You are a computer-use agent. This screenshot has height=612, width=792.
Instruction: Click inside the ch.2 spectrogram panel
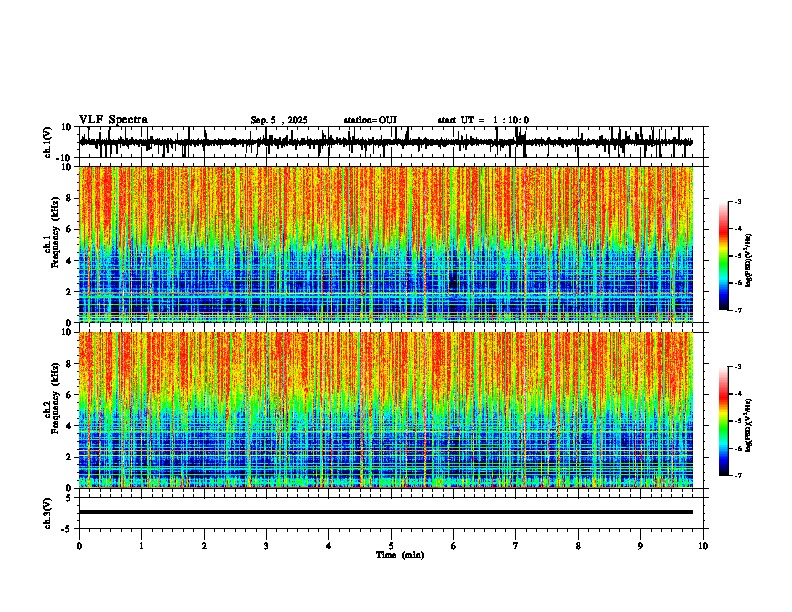tap(385, 410)
